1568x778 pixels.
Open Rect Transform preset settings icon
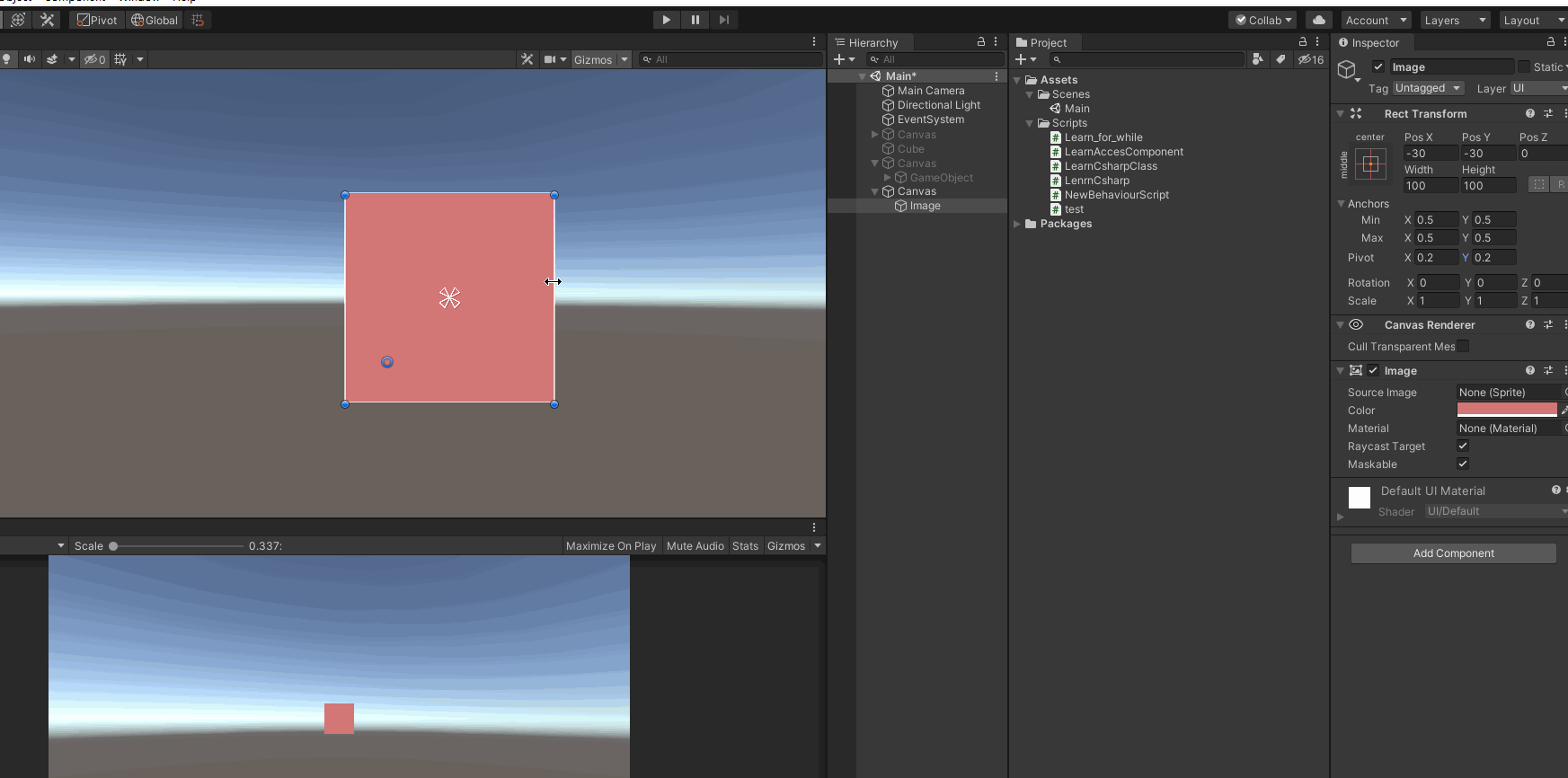tap(1548, 113)
